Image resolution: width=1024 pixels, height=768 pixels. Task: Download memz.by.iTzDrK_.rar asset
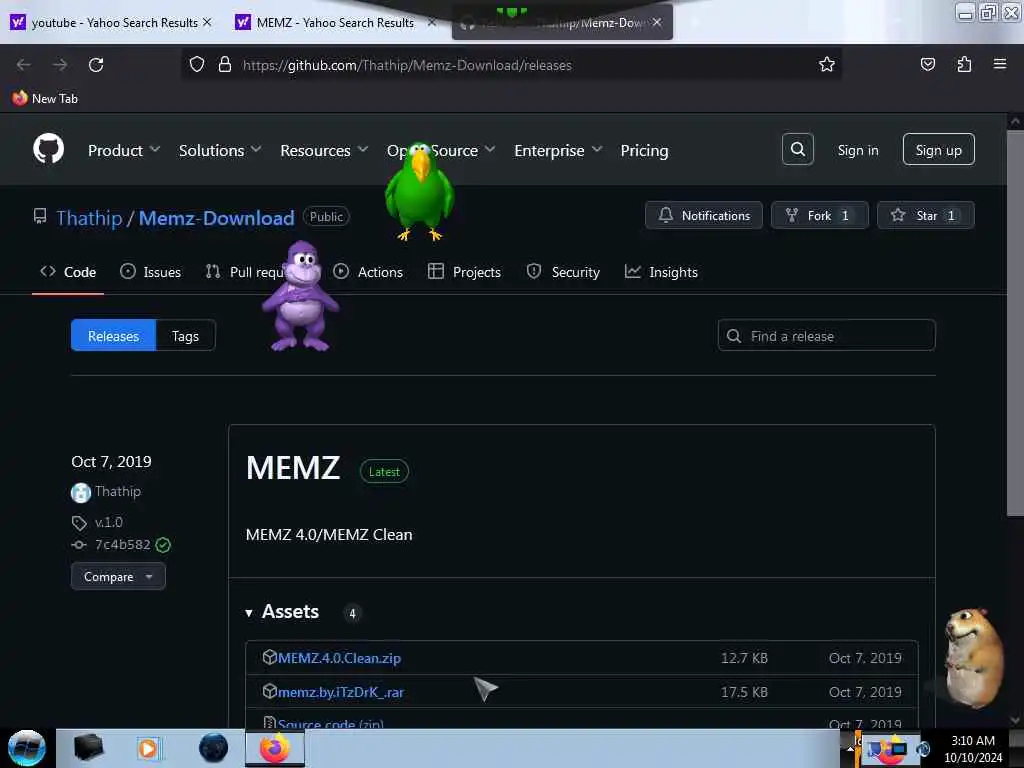341,692
